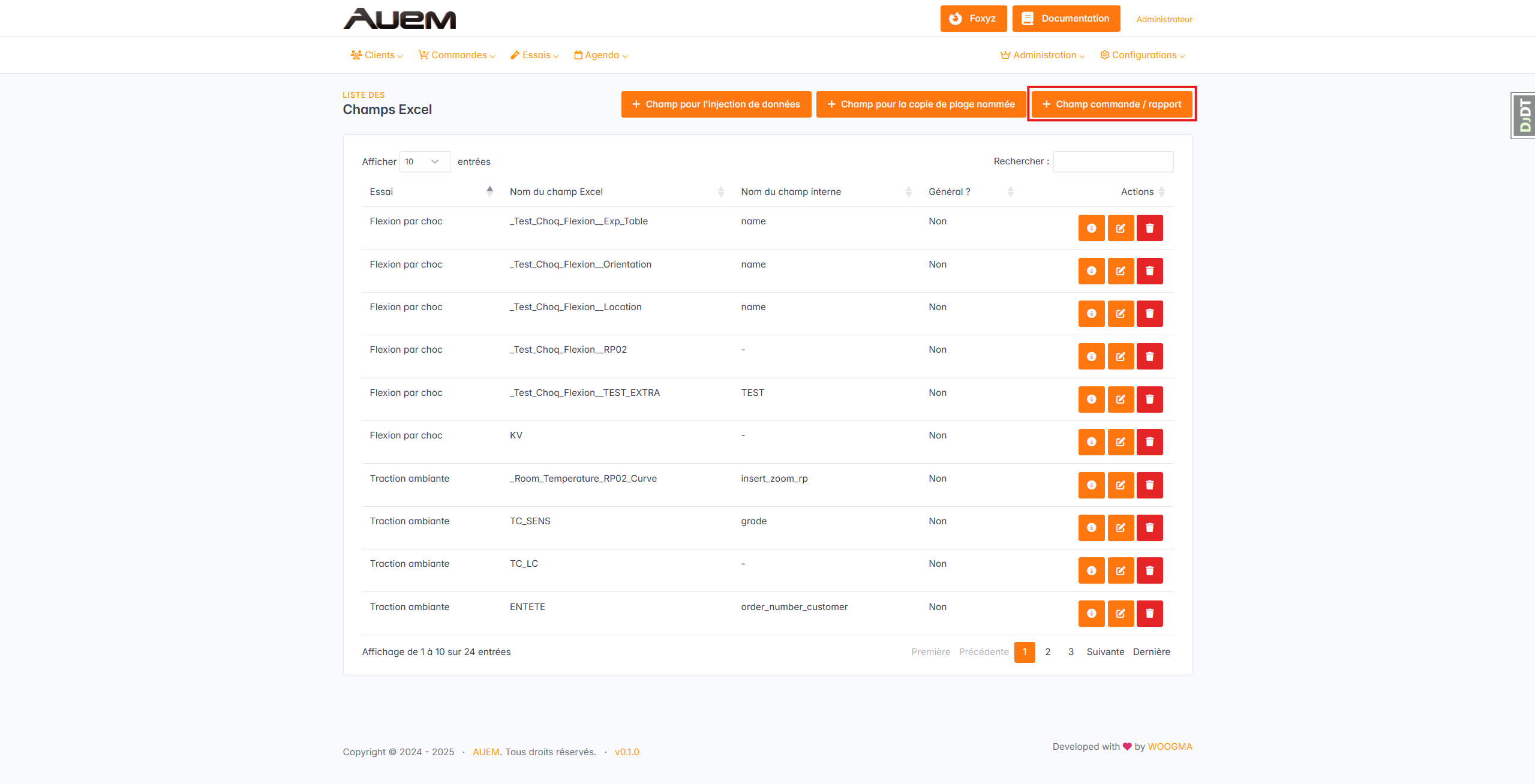Open the Django Debug Toolbar side handle
Image resolution: width=1535 pixels, height=784 pixels.
point(1524,116)
